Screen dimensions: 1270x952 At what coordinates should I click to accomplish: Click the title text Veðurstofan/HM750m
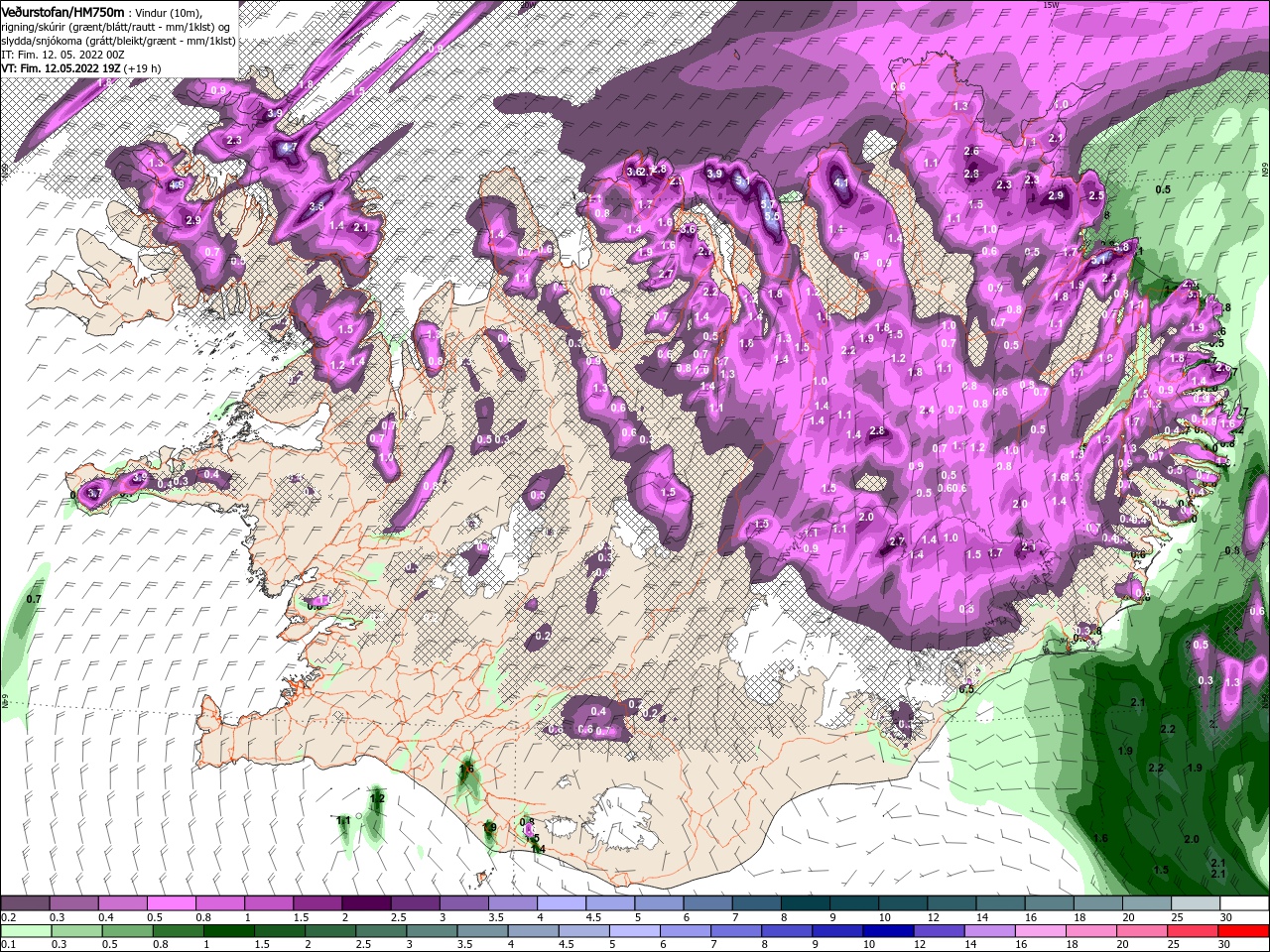pyautogui.click(x=63, y=11)
